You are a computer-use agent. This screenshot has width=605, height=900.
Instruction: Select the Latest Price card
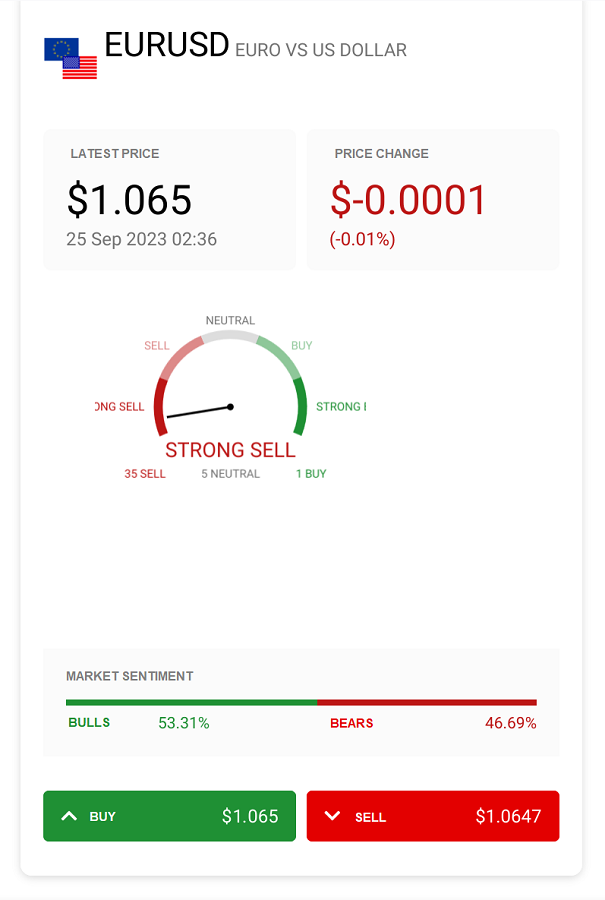click(x=169, y=199)
